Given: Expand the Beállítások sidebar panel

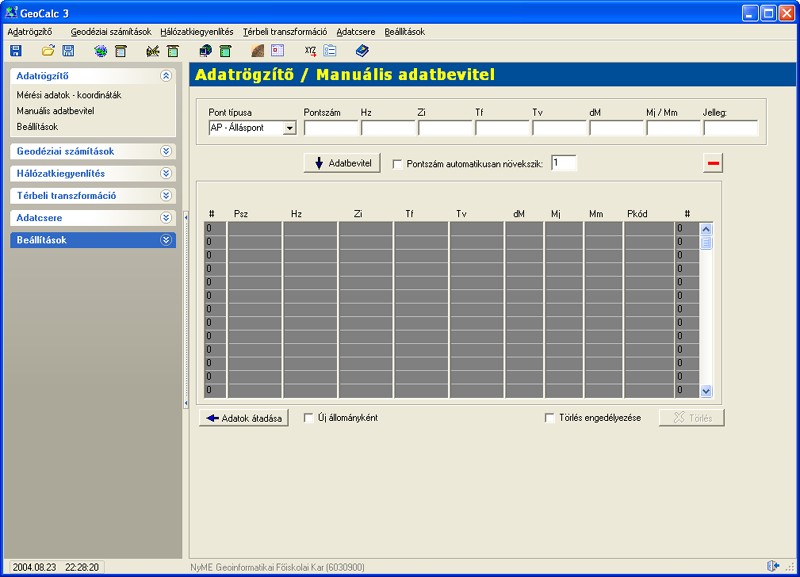Looking at the screenshot, I should (x=166, y=240).
